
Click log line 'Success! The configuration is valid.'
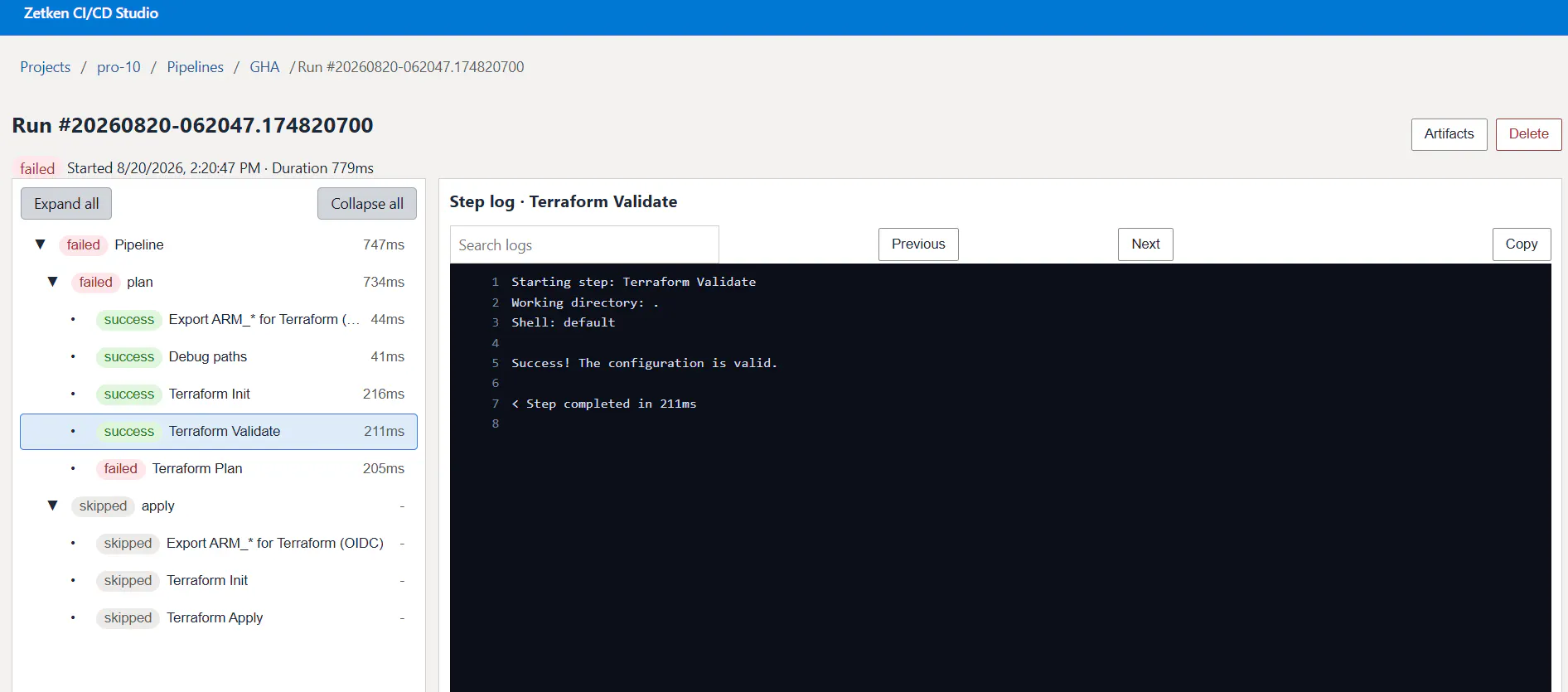pyautogui.click(x=644, y=363)
